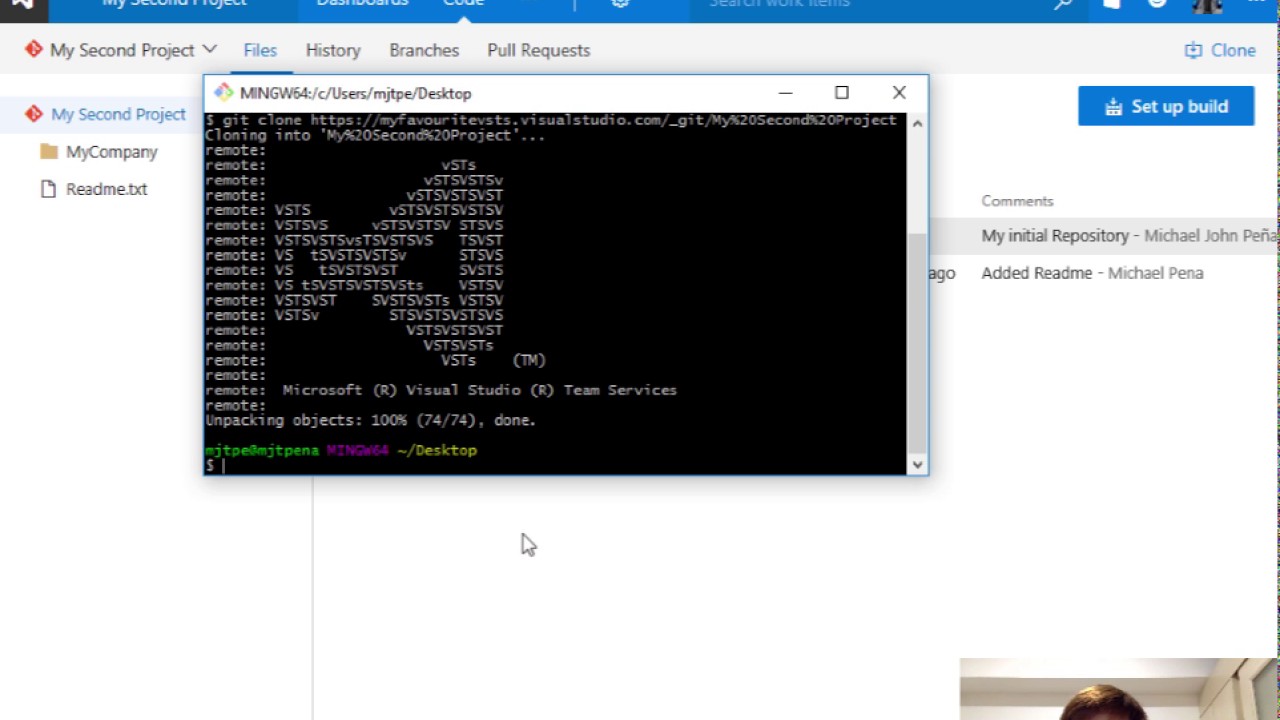Click the terminal scrollbar down arrow
1280x720 pixels.
(x=917, y=464)
